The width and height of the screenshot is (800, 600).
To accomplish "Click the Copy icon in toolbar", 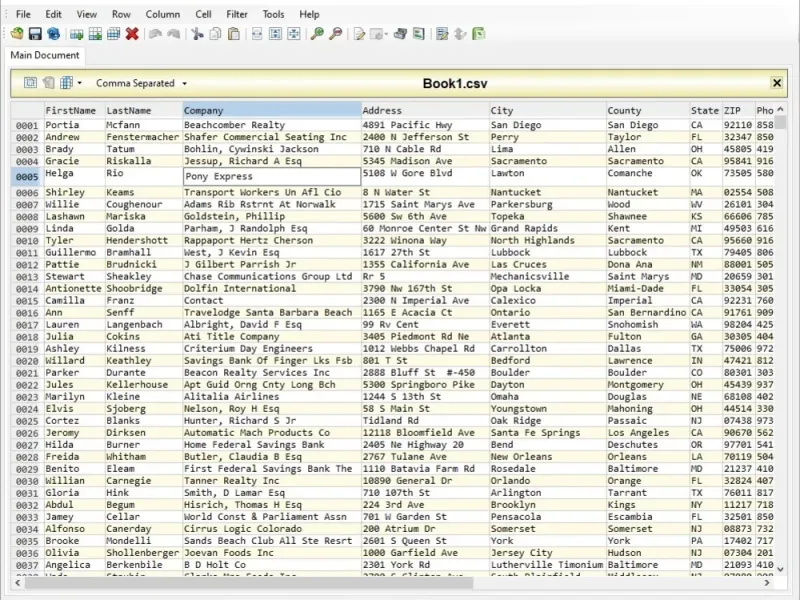I will [215, 34].
